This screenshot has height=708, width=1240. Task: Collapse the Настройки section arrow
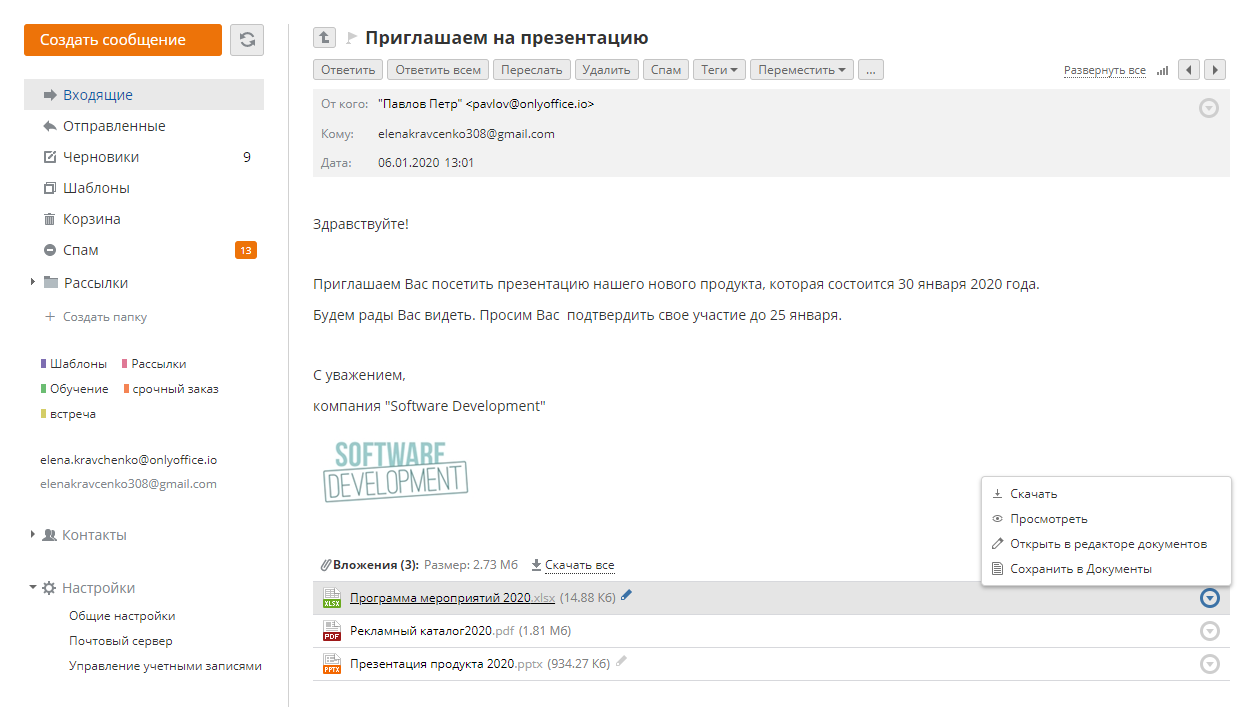pyautogui.click(x=33, y=588)
